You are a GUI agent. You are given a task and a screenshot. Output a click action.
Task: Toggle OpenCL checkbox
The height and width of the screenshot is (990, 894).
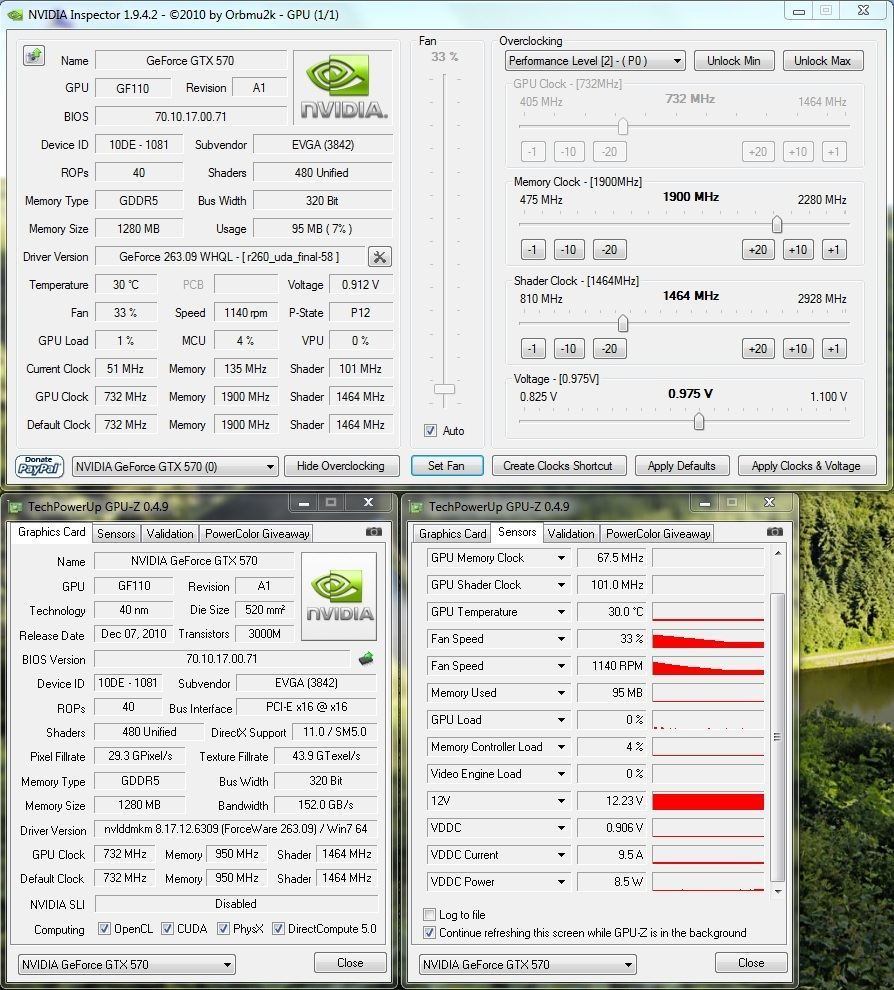pos(104,929)
